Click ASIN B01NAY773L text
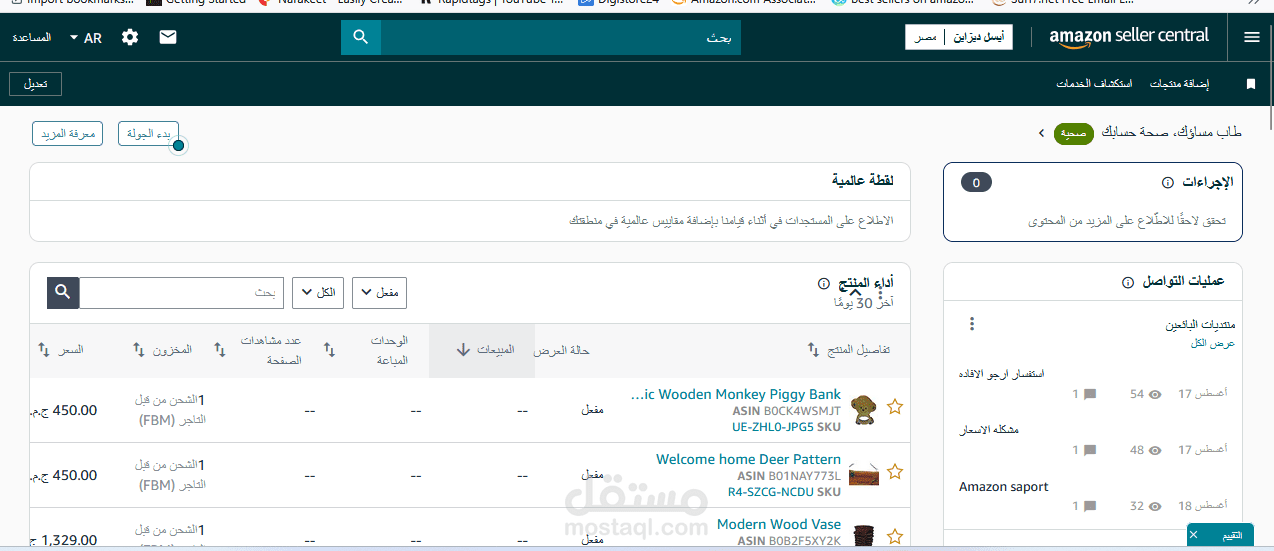The image size is (1274, 551). 789,476
